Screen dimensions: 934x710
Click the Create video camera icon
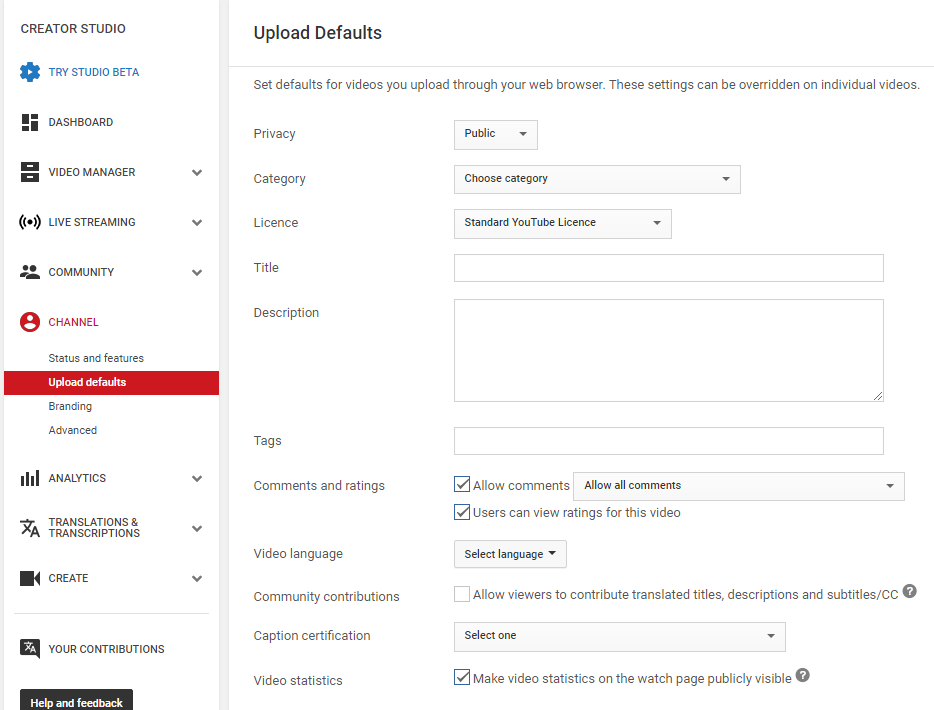click(x=30, y=578)
